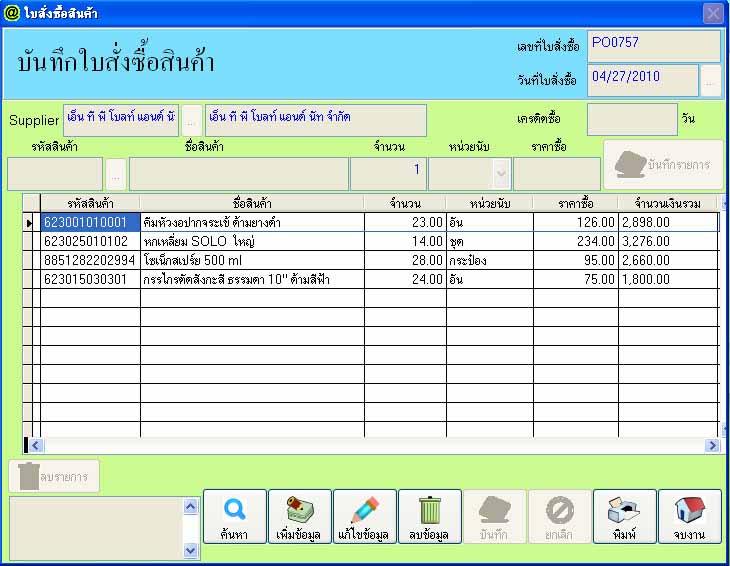This screenshot has height=566, width=730.
Task: Click price cell 75.00
Action: [576, 280]
